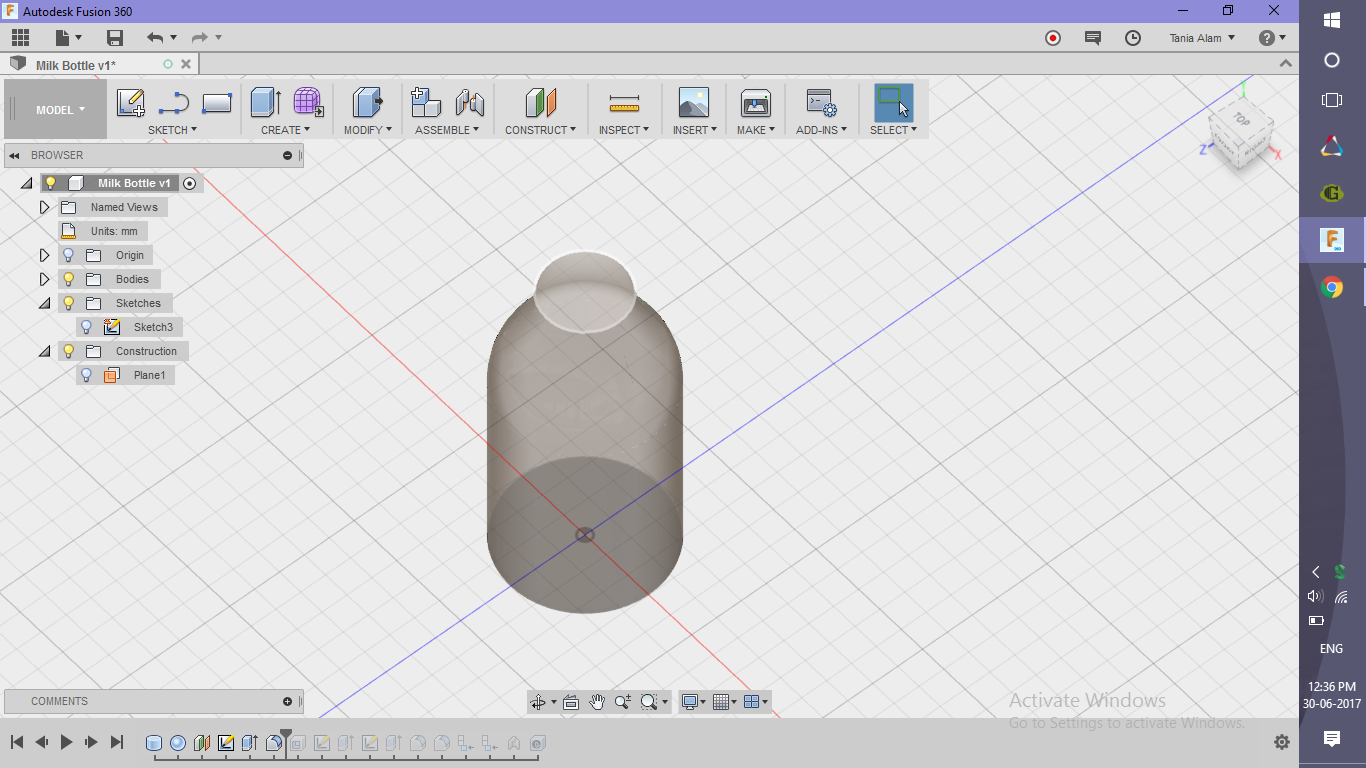Screen dimensions: 1366x768
Task: Play the timeline
Action: click(66, 742)
